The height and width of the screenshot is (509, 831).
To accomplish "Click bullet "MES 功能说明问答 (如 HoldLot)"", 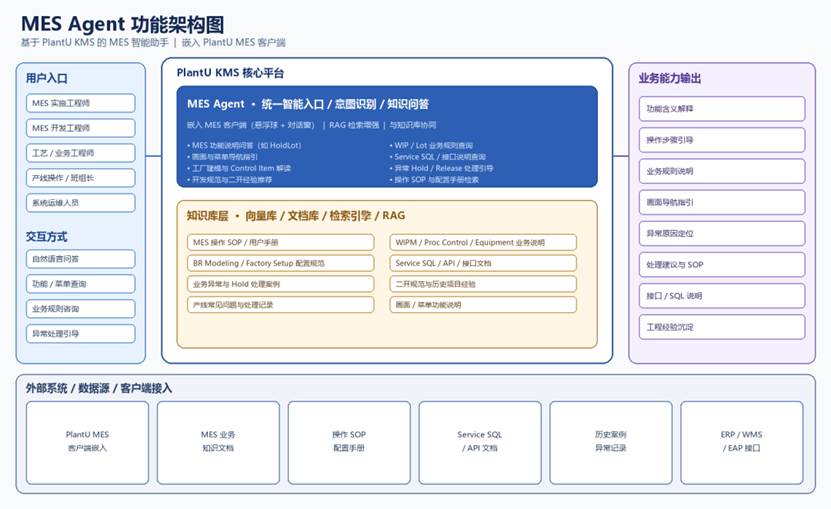I will point(244,145).
